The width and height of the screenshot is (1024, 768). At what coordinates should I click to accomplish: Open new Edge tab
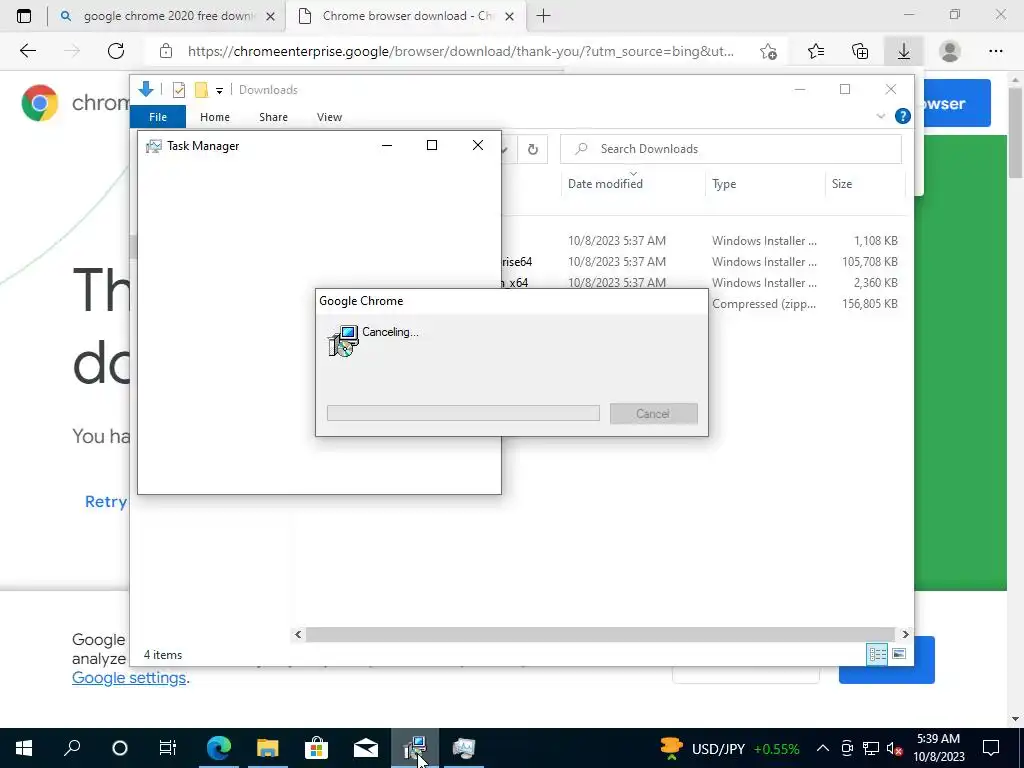click(x=543, y=16)
